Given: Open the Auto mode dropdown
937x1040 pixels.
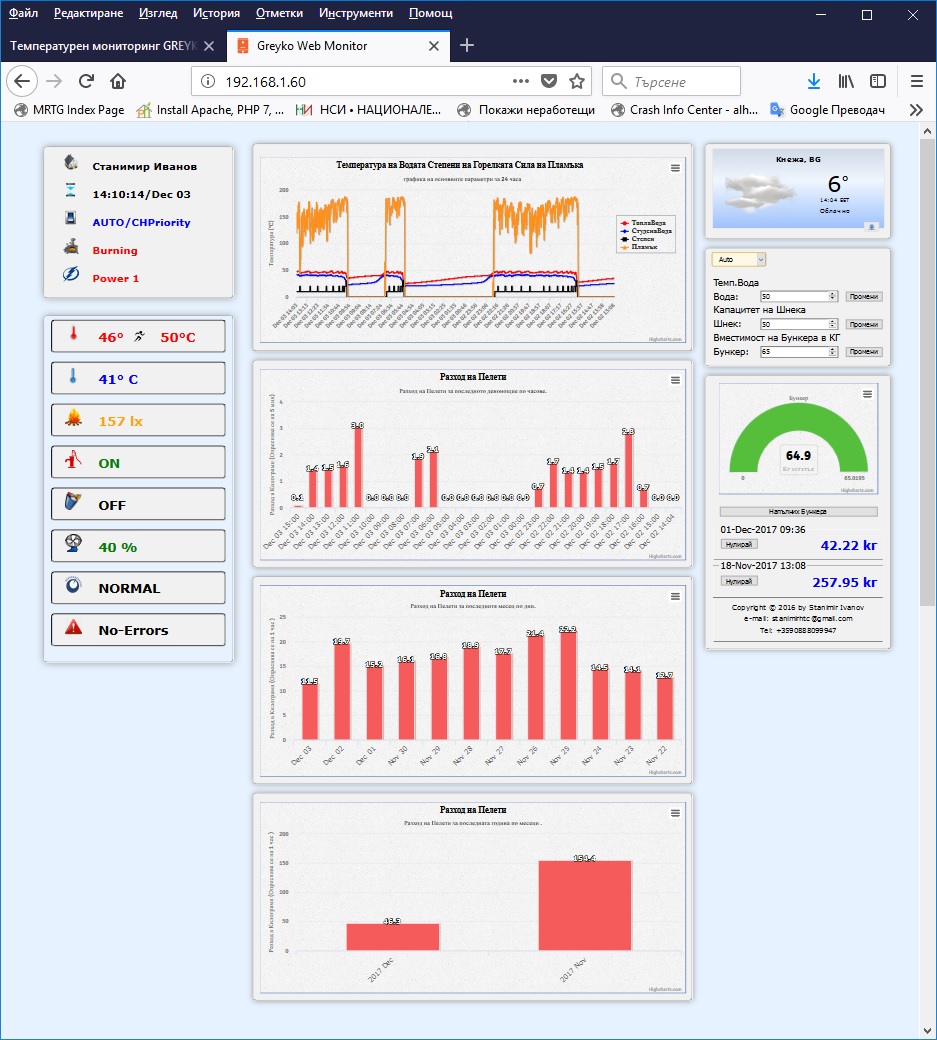Looking at the screenshot, I should coord(739,259).
